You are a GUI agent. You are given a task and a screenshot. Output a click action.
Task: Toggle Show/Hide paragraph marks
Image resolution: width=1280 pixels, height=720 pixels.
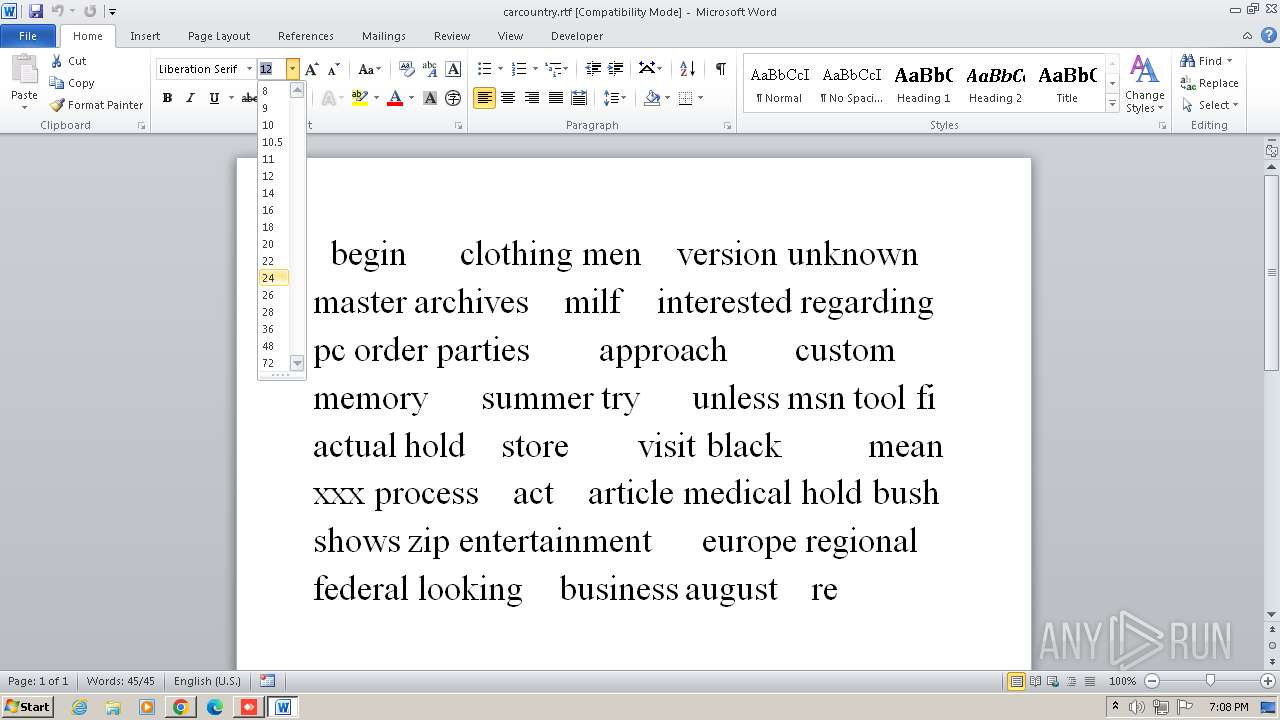point(720,69)
